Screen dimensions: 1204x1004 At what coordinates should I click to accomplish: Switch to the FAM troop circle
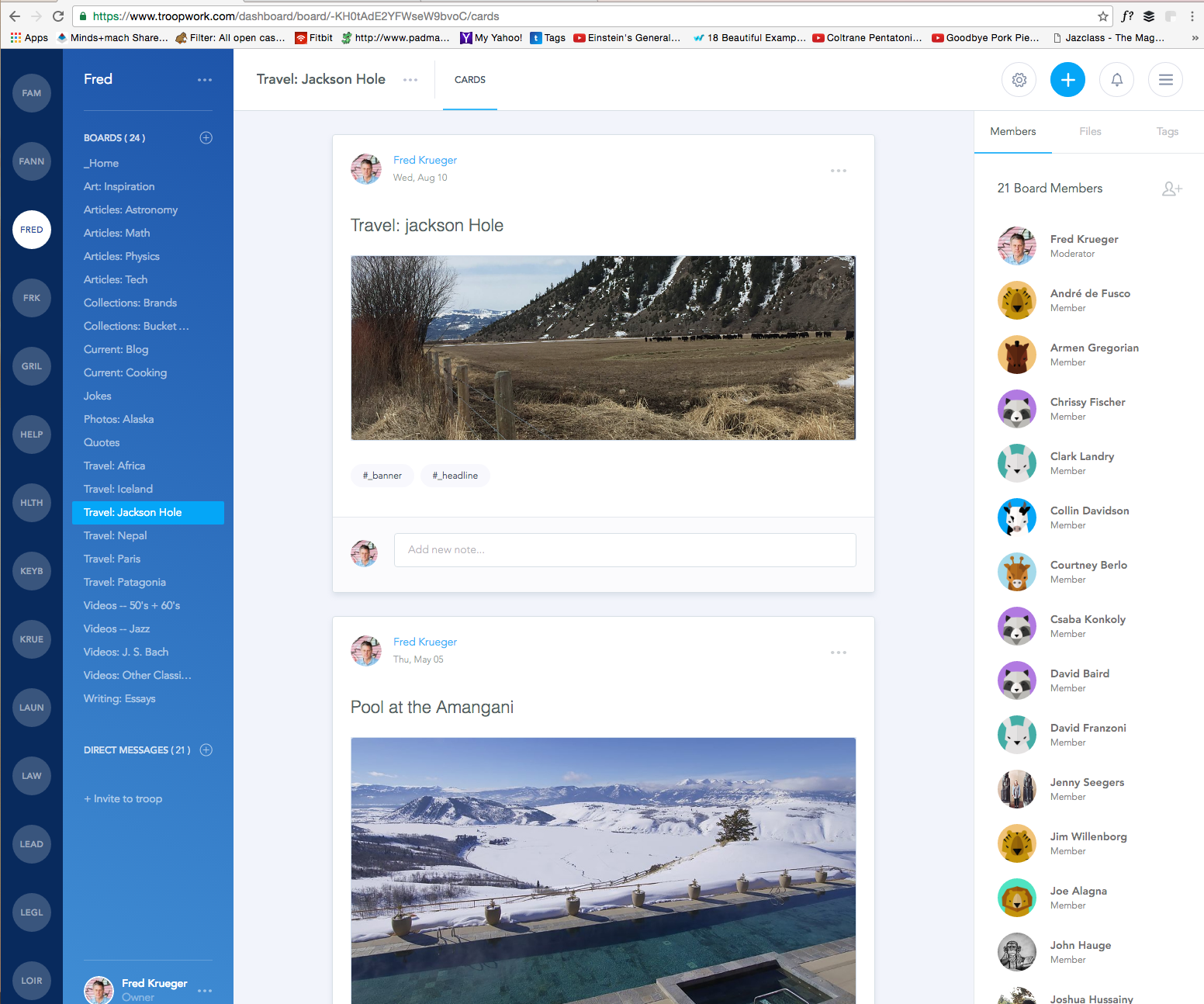click(32, 93)
